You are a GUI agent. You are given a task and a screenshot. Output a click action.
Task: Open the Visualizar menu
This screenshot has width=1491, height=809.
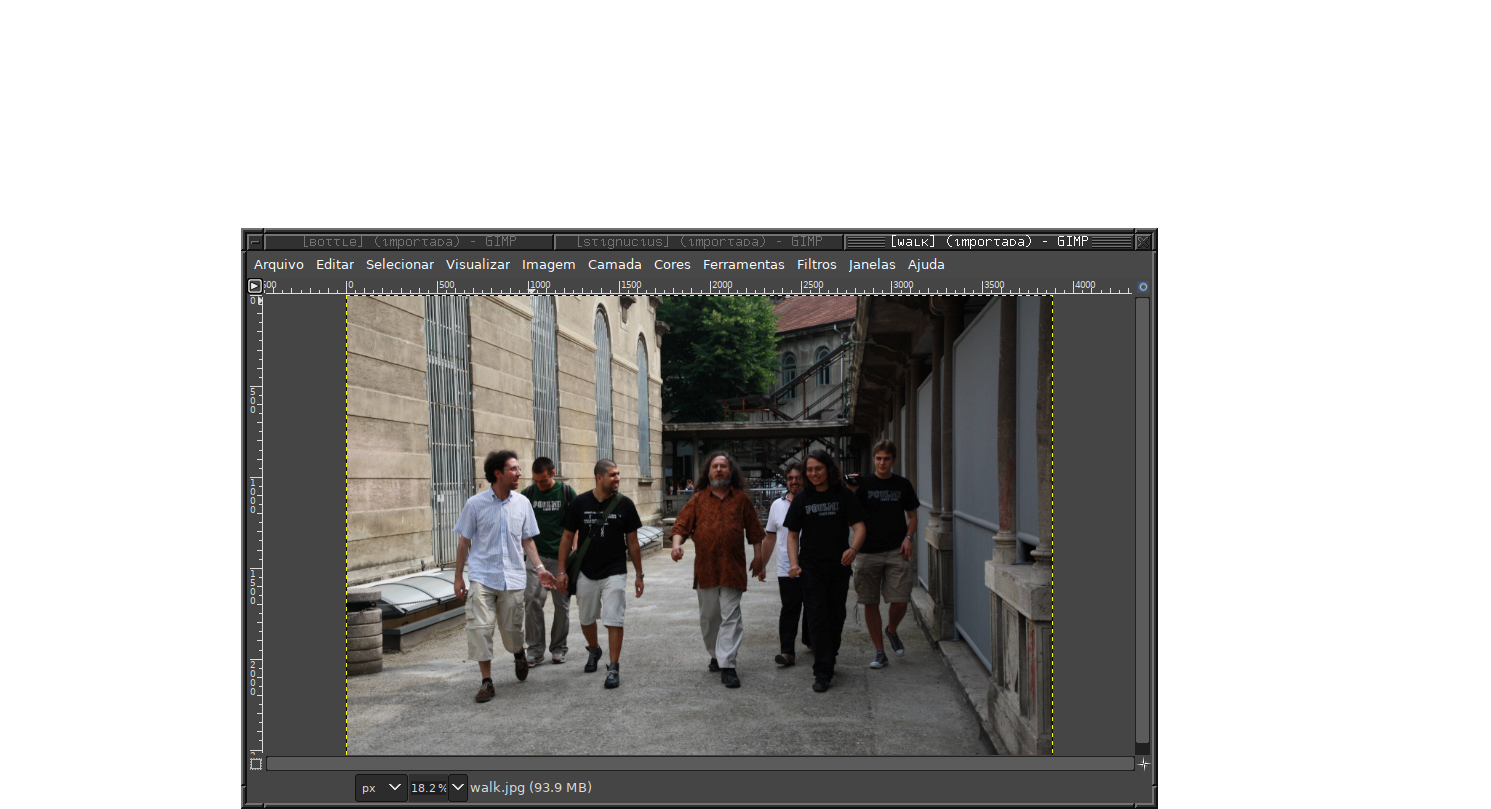pyautogui.click(x=478, y=265)
